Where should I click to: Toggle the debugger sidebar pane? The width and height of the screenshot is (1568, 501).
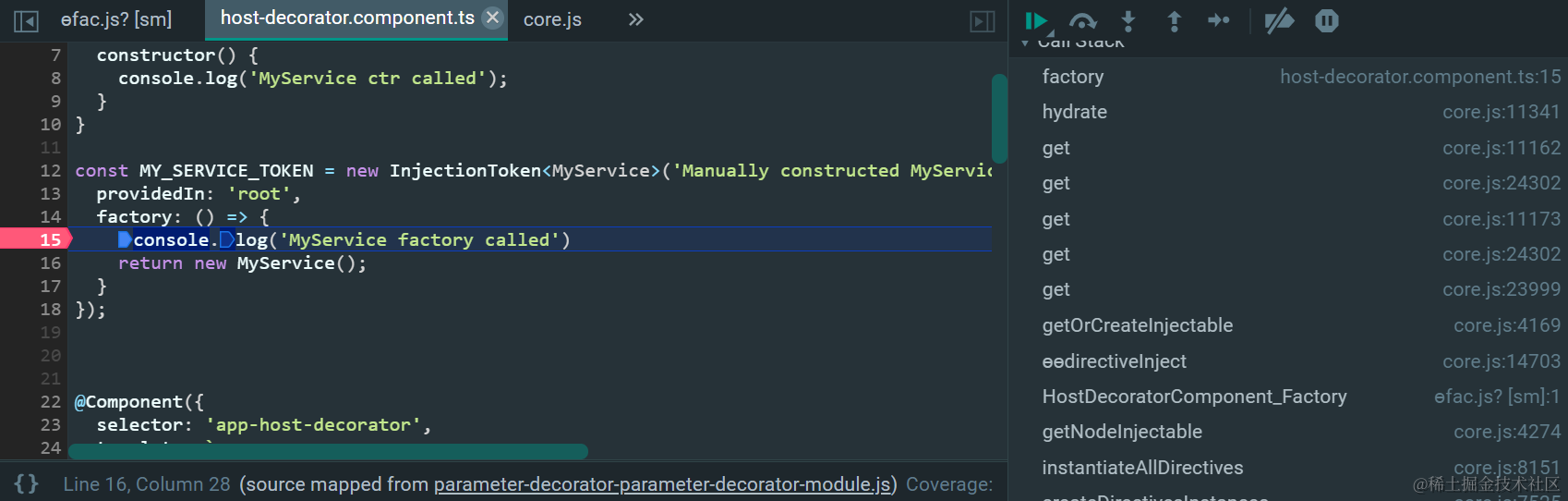(x=983, y=20)
